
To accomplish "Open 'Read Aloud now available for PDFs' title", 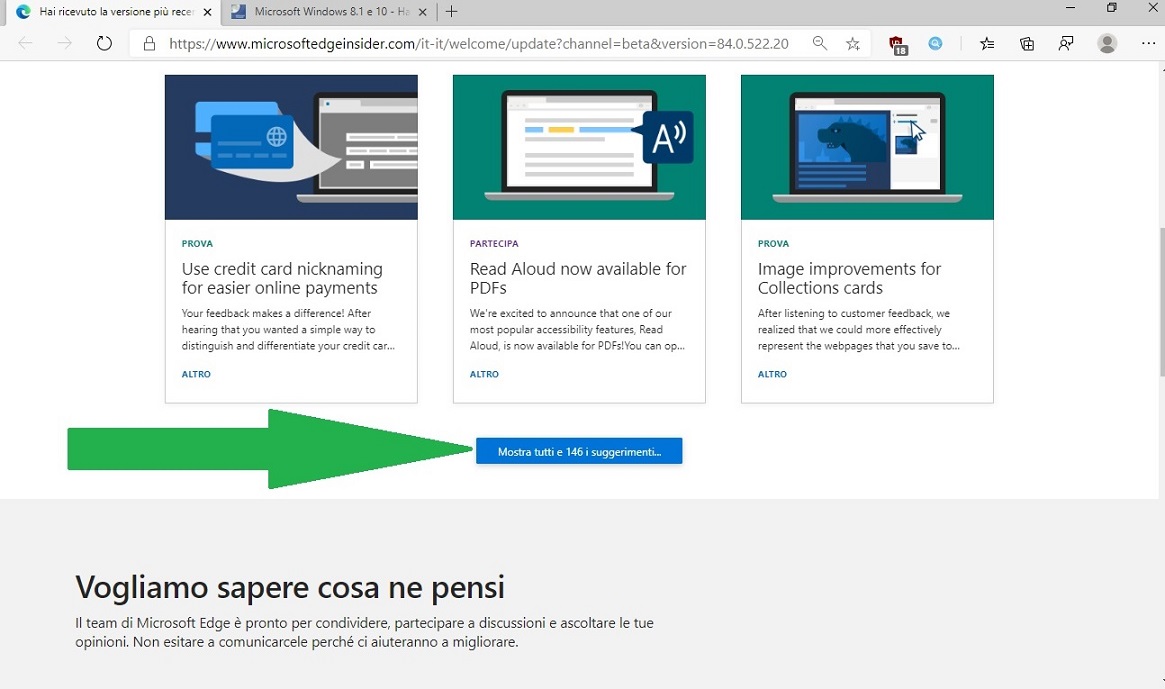I will click(x=578, y=278).
